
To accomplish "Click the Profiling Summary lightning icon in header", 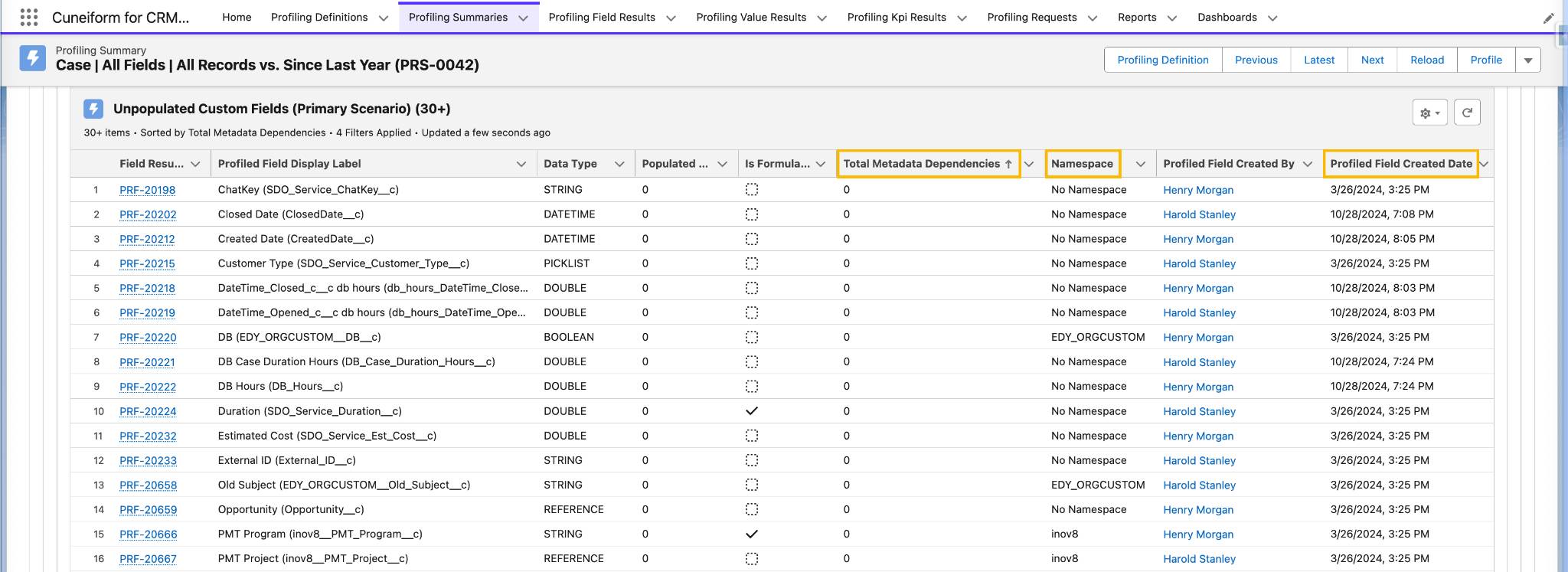I will point(33,58).
